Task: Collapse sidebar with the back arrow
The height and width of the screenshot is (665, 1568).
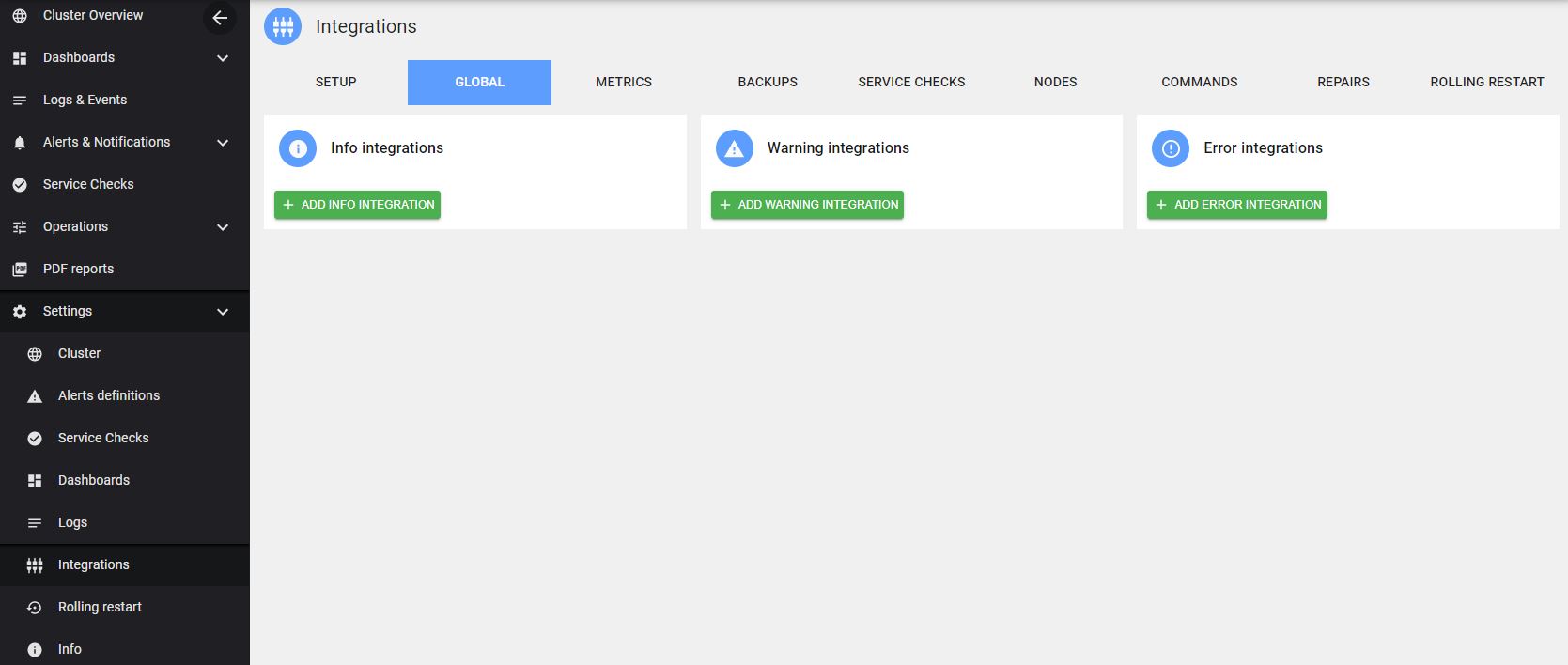Action: tap(220, 18)
